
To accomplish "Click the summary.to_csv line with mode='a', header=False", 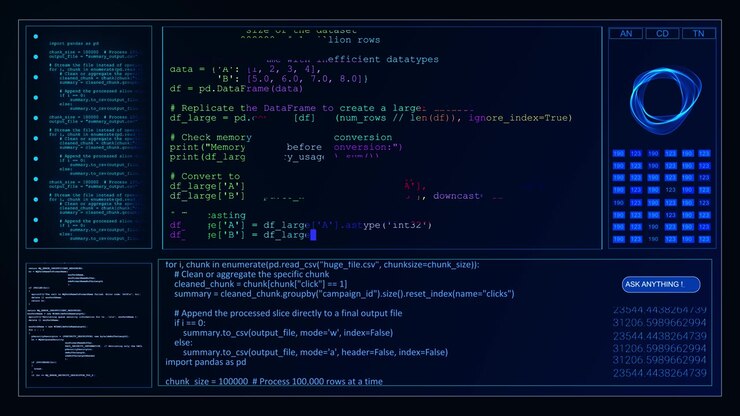I will click(315, 352).
